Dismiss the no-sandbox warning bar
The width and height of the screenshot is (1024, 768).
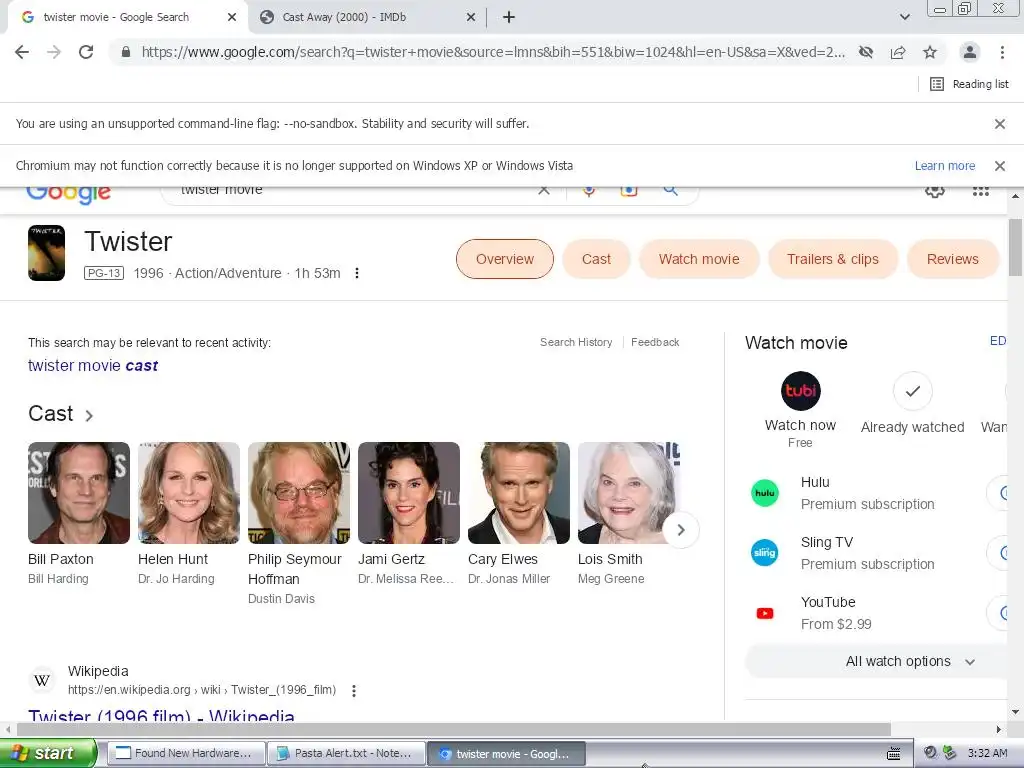(999, 124)
